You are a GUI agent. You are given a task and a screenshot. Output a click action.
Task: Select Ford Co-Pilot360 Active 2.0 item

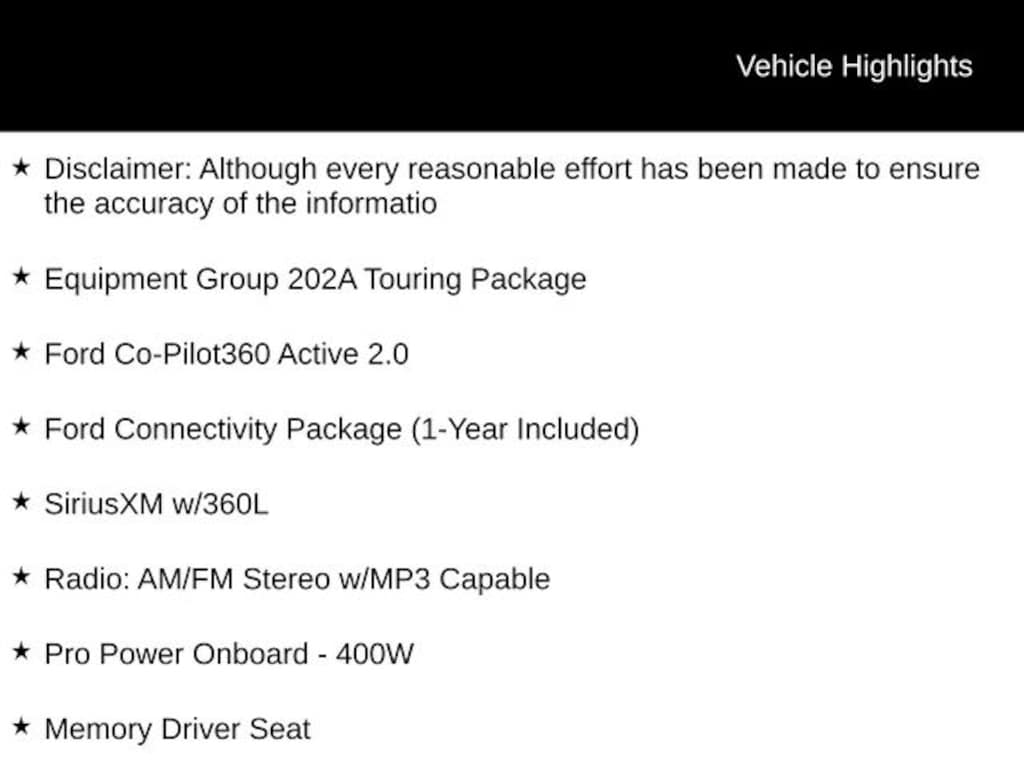(227, 354)
